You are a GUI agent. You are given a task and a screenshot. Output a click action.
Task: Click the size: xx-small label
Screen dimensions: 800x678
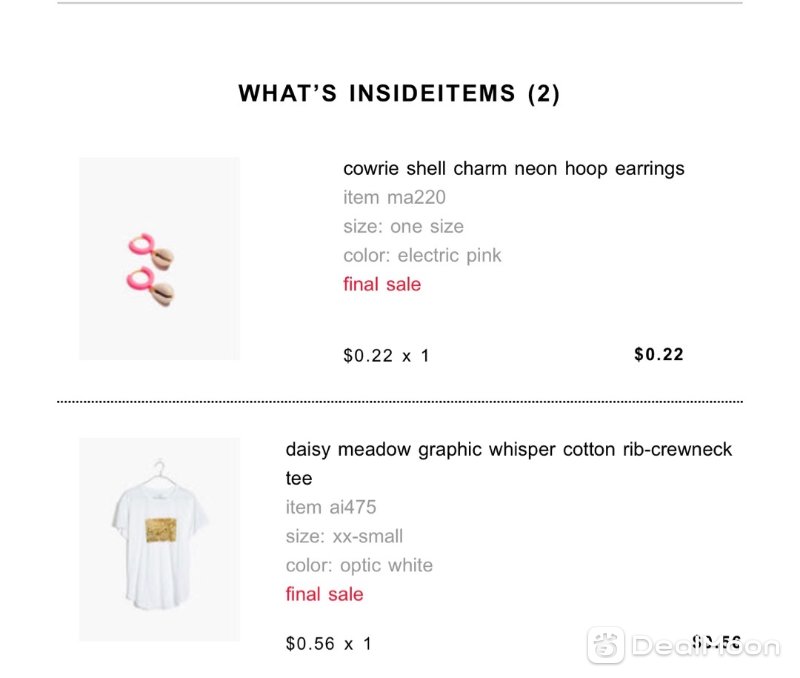click(x=344, y=536)
